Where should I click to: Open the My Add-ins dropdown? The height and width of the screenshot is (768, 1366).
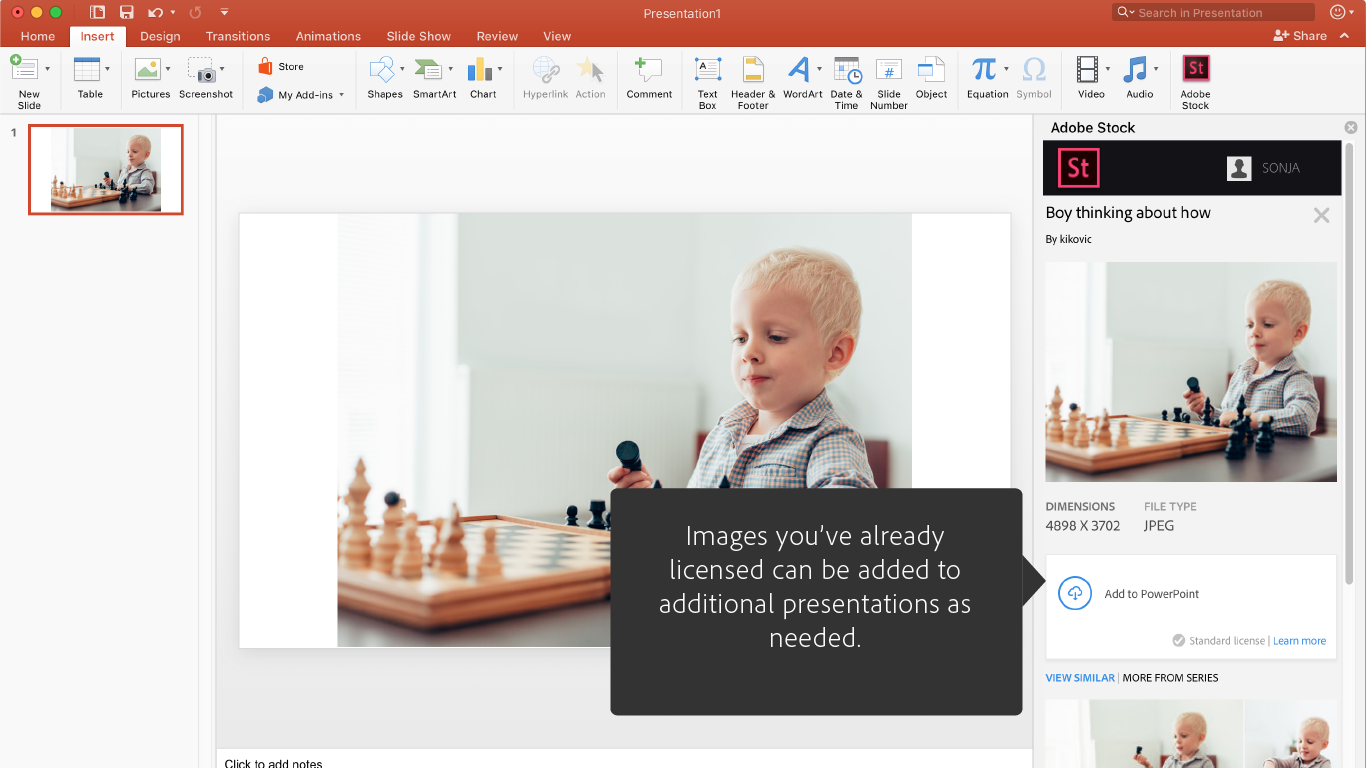[341, 95]
